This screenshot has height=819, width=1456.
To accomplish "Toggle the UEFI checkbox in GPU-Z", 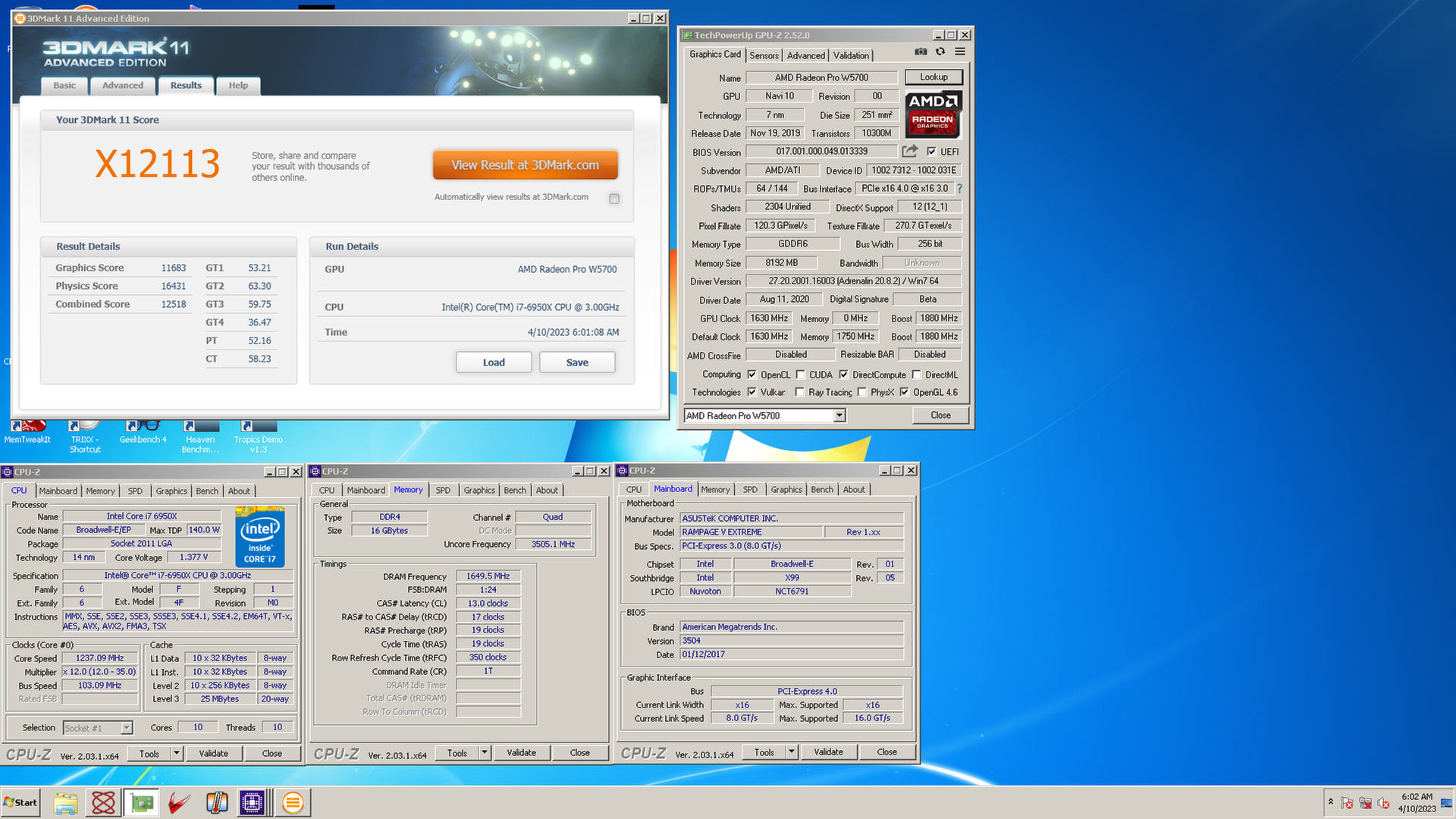I will (x=931, y=152).
